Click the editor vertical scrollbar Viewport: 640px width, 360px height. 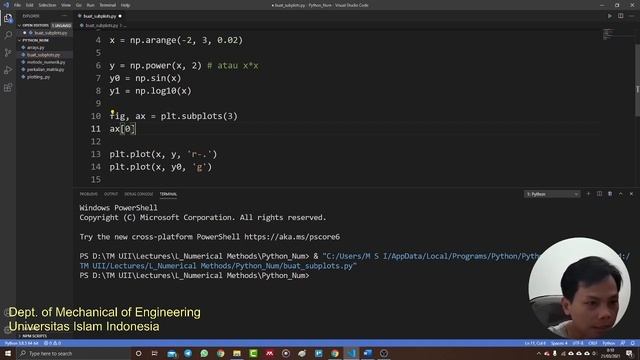637,80
